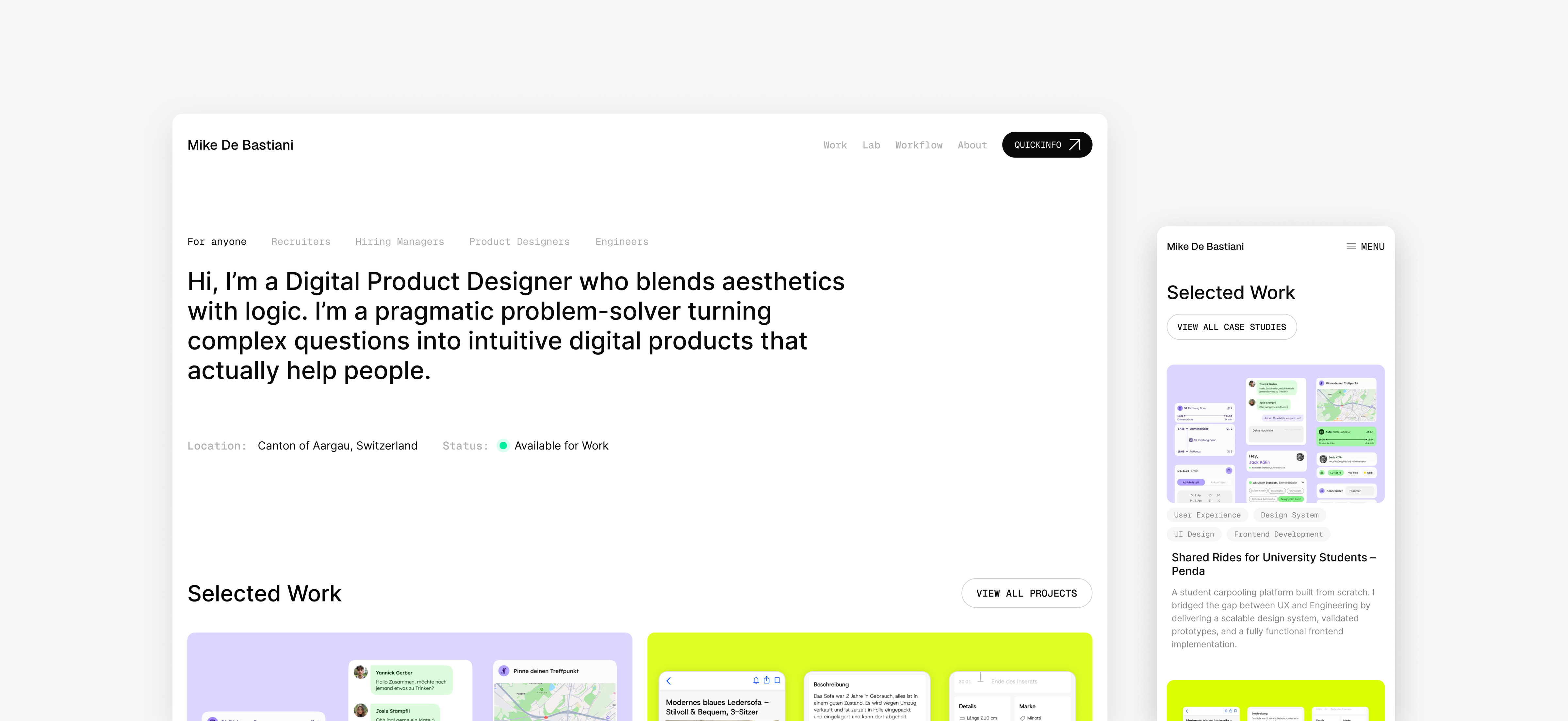Screen dimensions: 1568x721
Task: Click the Canton of Aargau, Switzerland text
Action: pyautogui.click(x=337, y=446)
